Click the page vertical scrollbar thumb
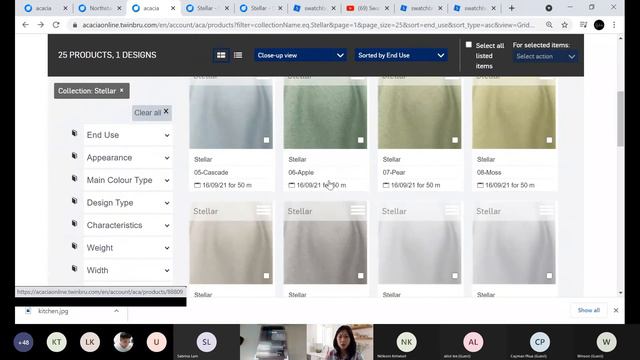 click(620, 118)
